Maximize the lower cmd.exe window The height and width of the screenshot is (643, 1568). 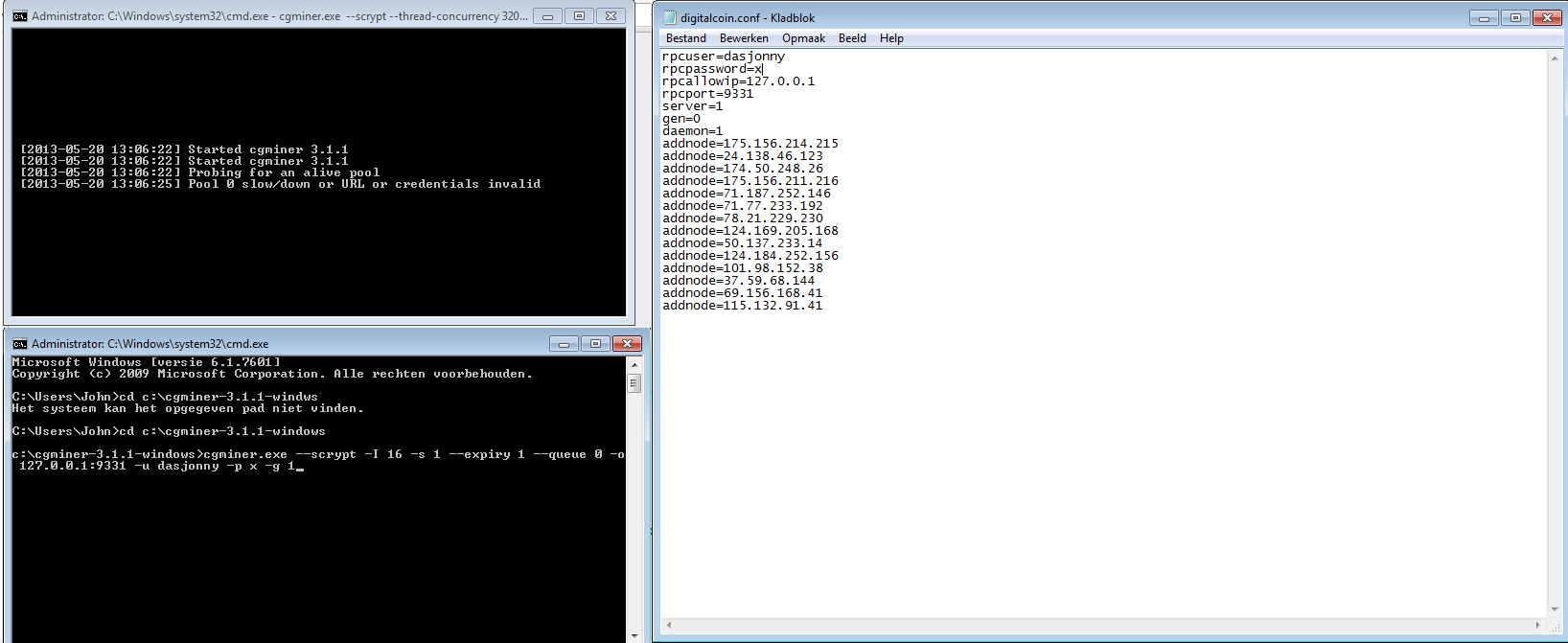pyautogui.click(x=595, y=344)
